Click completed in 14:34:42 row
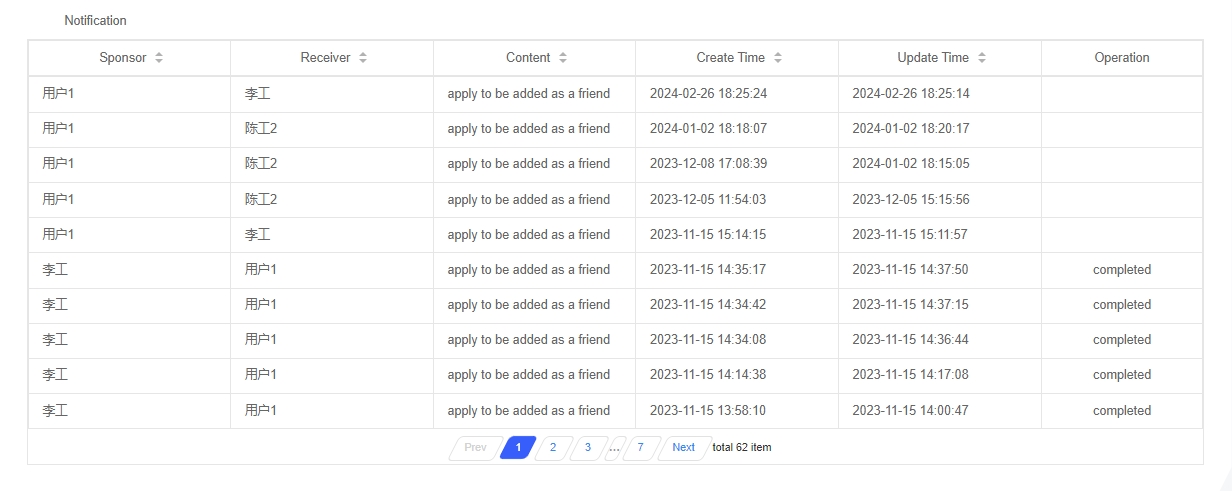 pyautogui.click(x=1122, y=305)
